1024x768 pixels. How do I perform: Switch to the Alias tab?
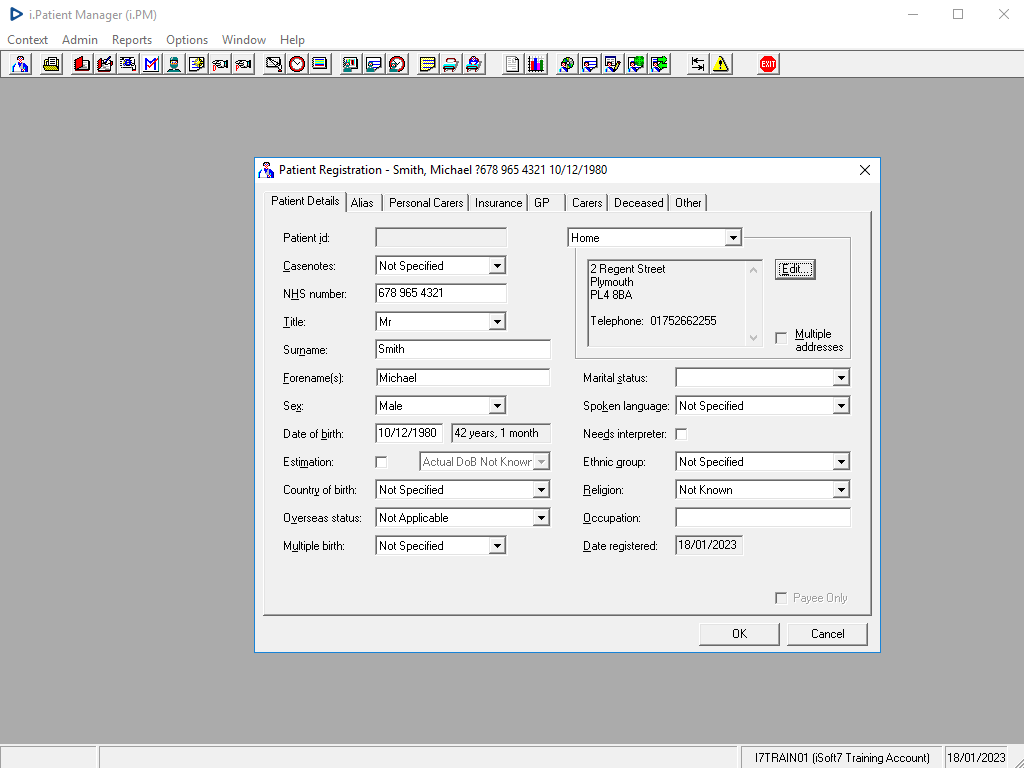pos(362,202)
